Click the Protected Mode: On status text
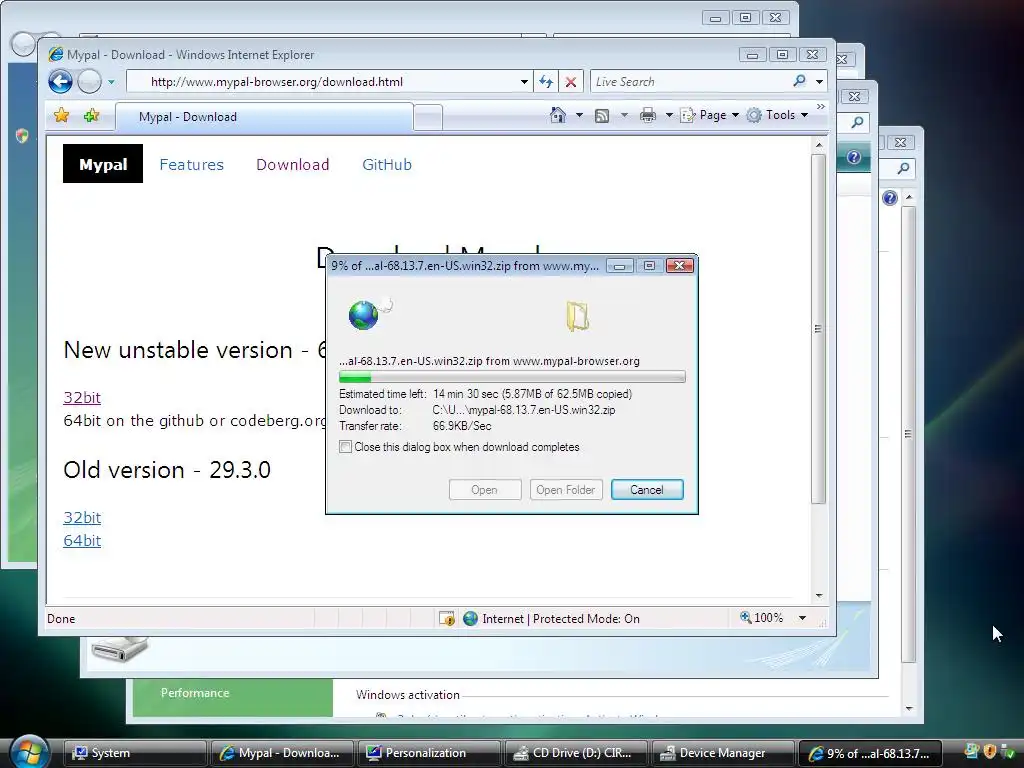 586,618
